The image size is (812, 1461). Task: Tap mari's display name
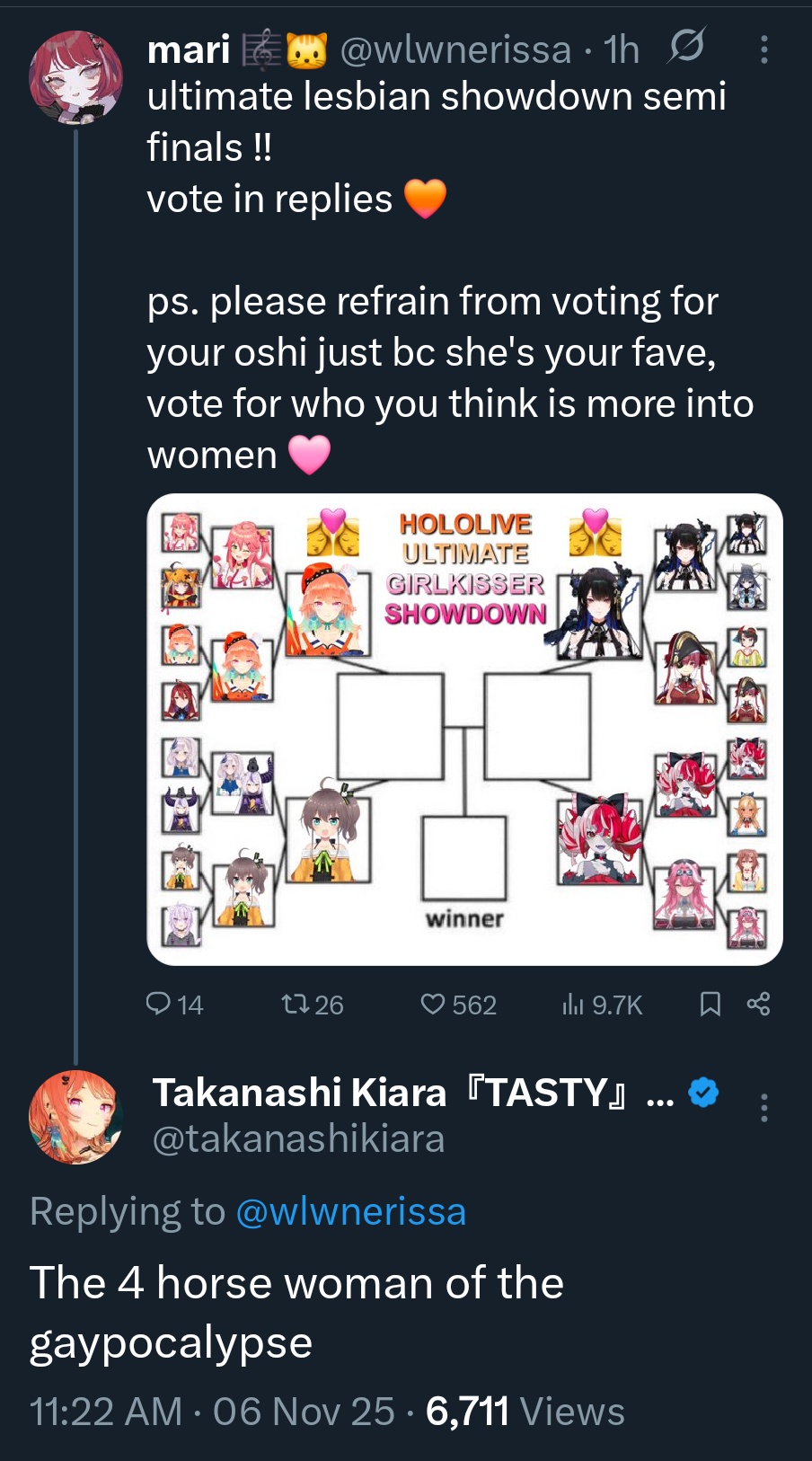pos(189,50)
